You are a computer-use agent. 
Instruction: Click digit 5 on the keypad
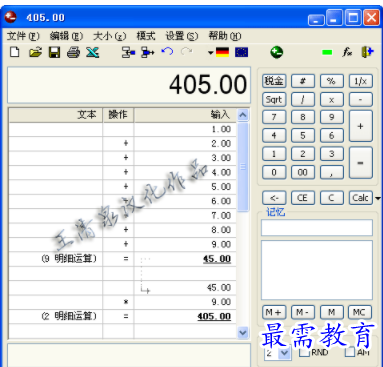303,135
